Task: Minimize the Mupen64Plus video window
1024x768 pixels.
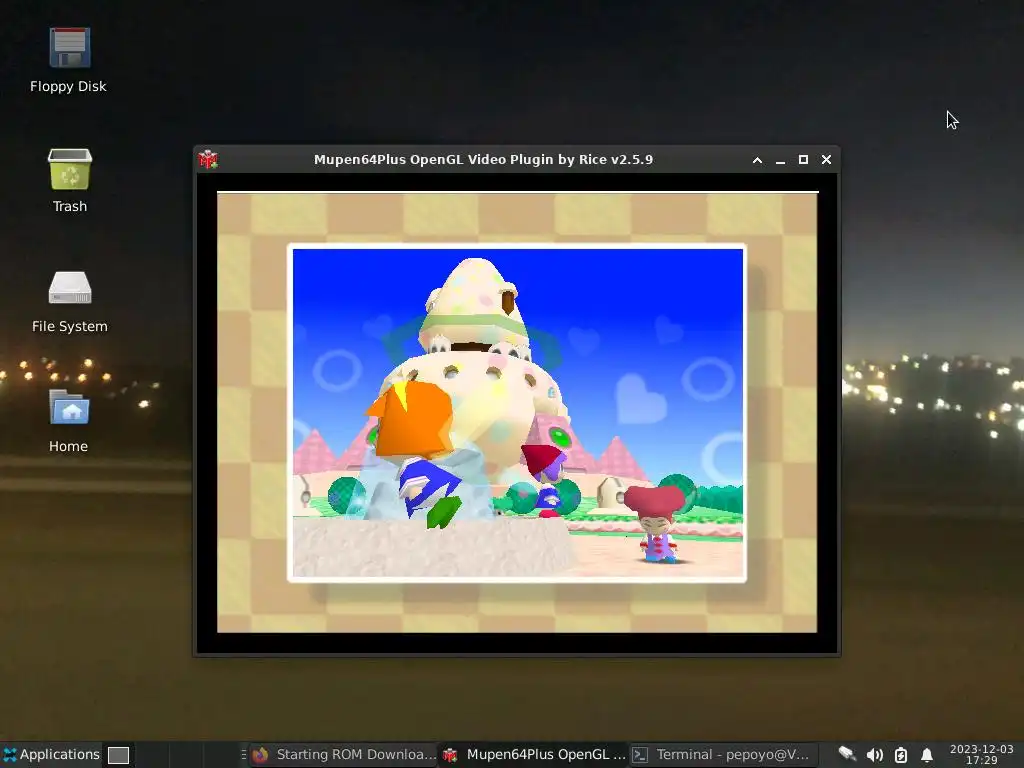Action: (780, 160)
